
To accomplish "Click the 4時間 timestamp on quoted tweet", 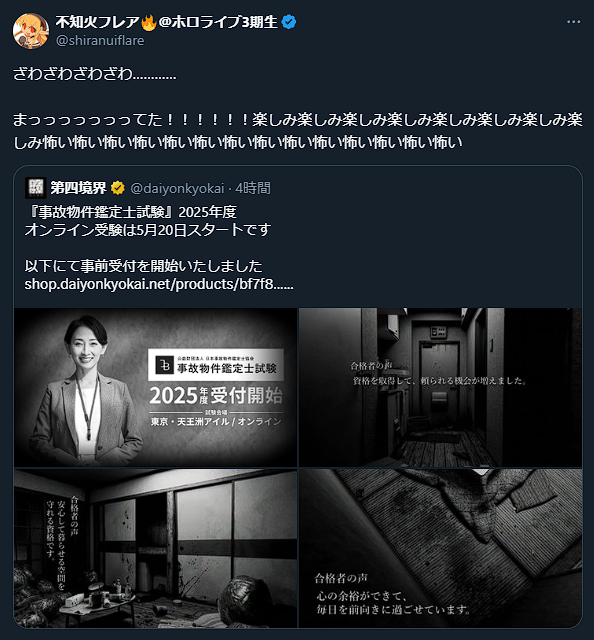I will coord(253,188).
